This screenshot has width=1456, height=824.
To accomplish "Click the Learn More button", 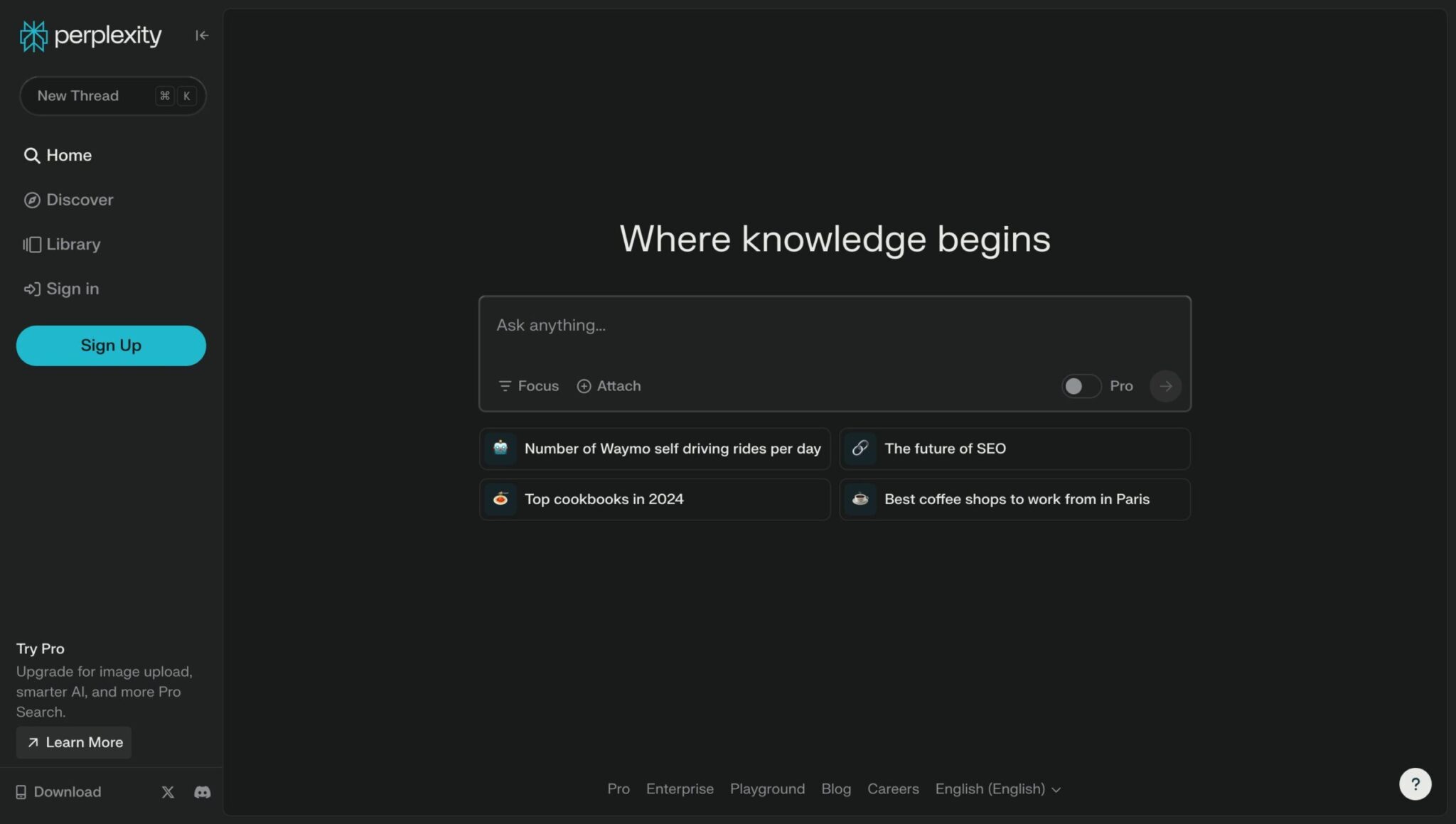I will click(x=74, y=742).
